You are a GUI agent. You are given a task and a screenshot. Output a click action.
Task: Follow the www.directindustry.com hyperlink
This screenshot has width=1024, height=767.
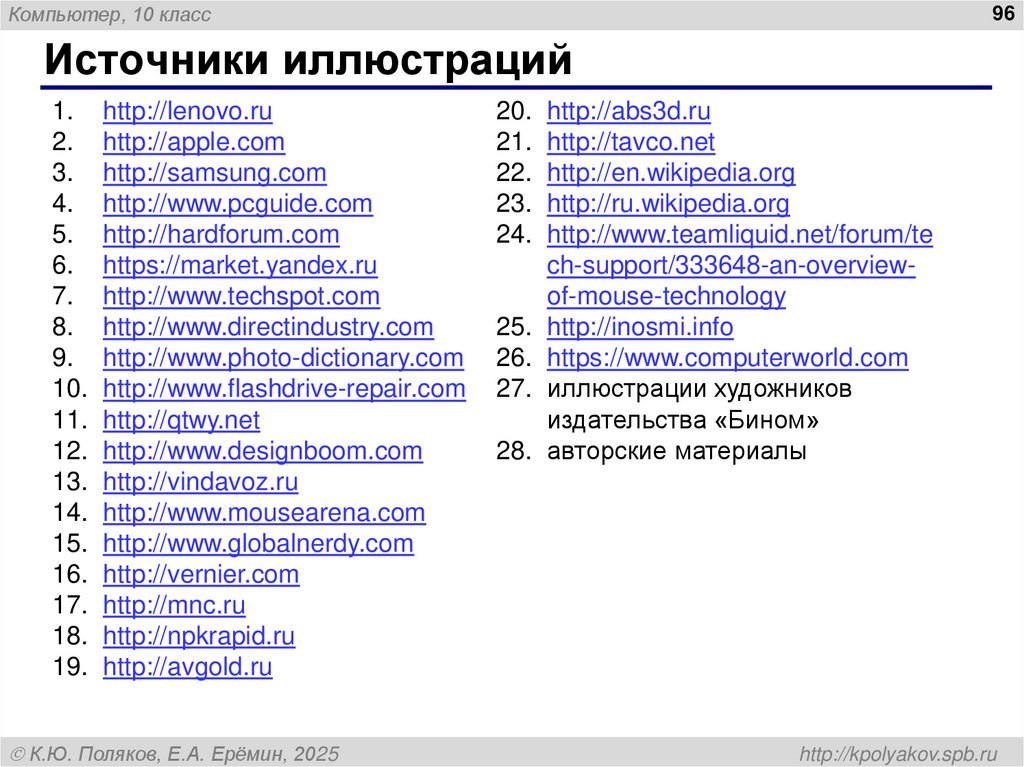click(267, 327)
